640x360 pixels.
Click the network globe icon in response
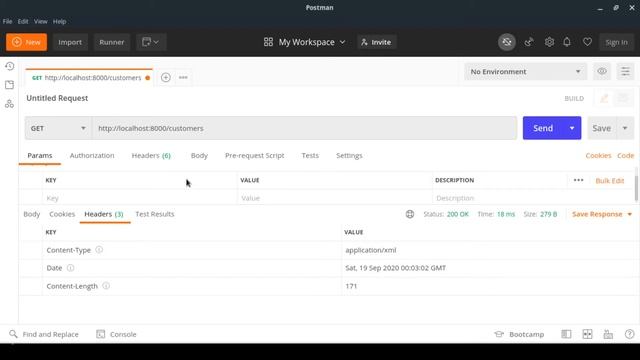(x=410, y=214)
